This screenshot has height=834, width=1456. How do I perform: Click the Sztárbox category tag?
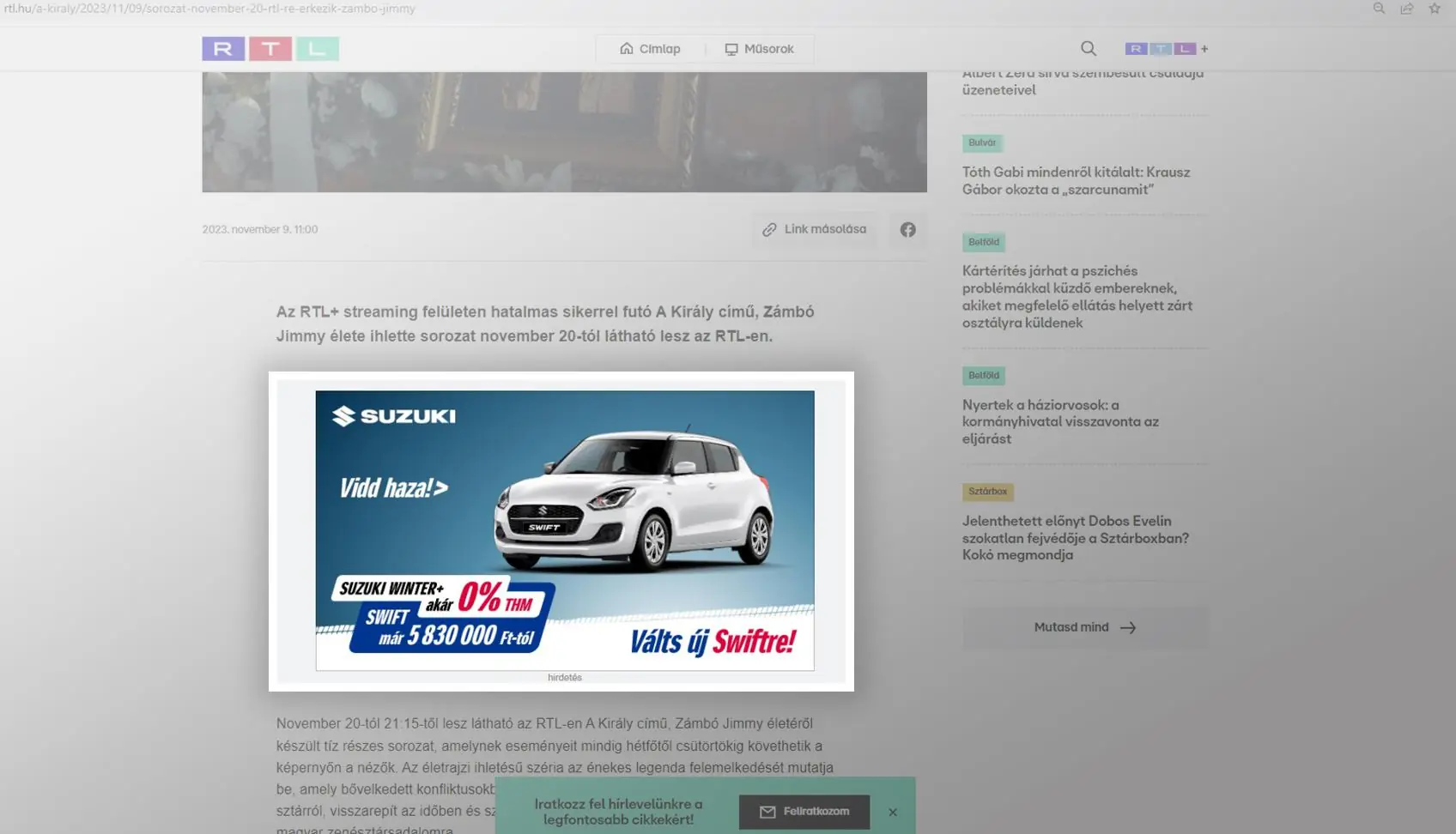(987, 492)
